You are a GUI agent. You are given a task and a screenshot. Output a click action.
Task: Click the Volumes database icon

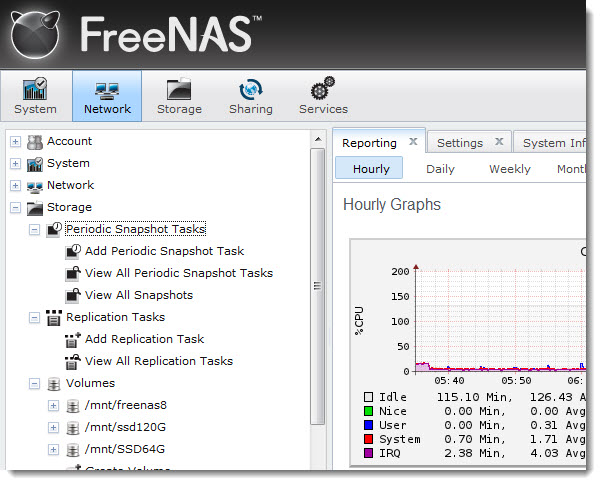(54, 384)
